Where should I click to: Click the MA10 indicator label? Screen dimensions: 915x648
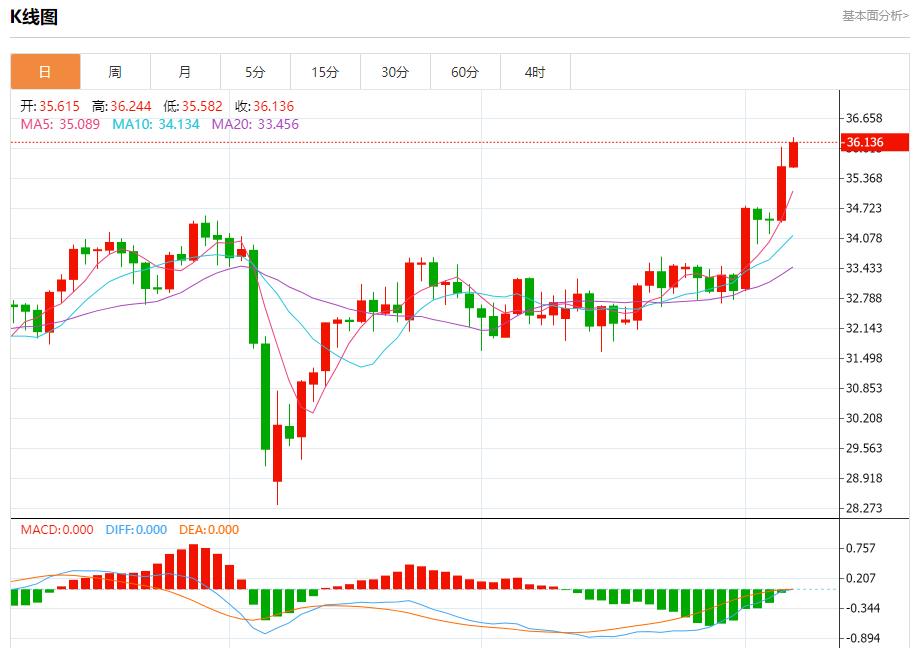coord(155,124)
